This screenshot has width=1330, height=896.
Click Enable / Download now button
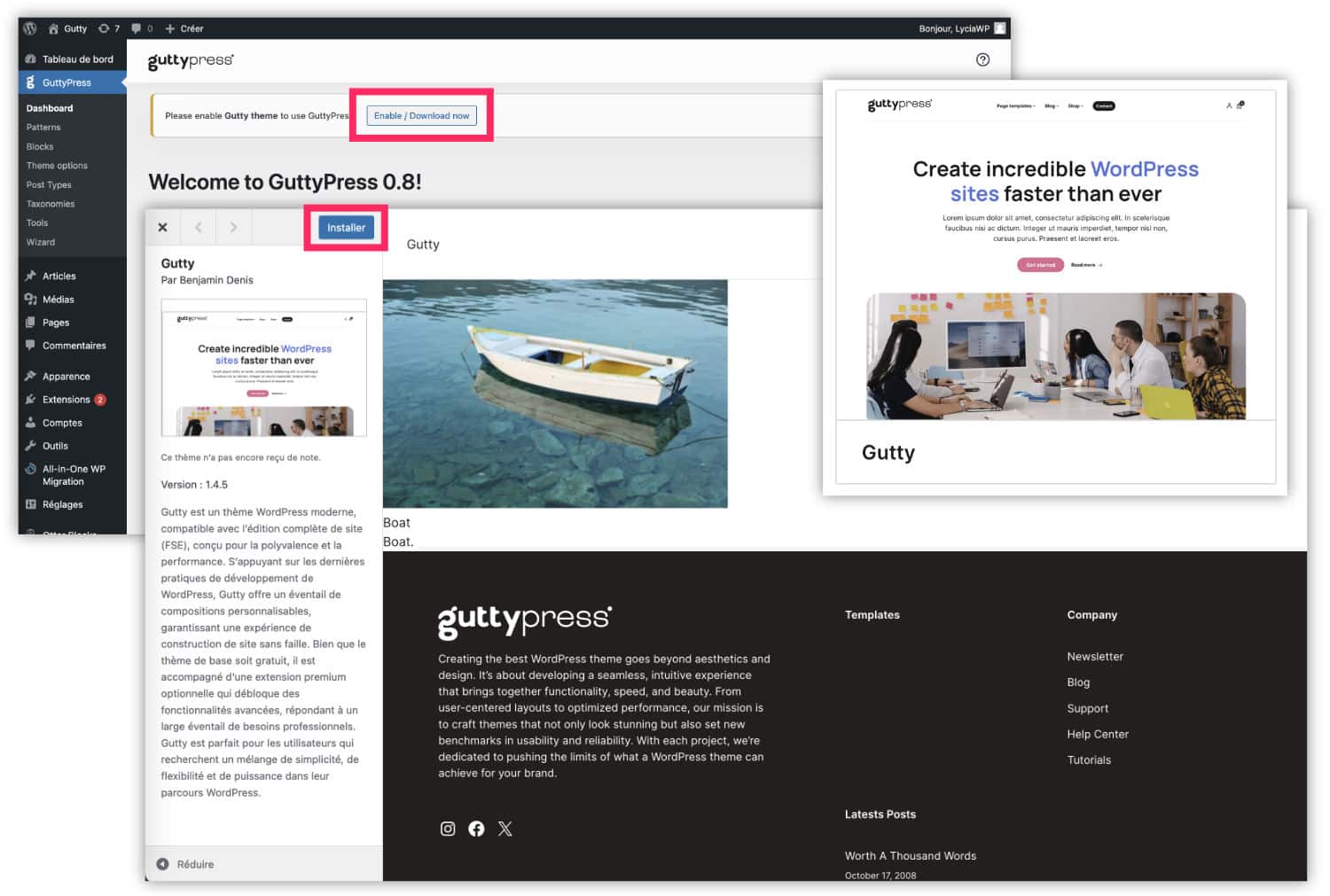pyautogui.click(x=421, y=115)
